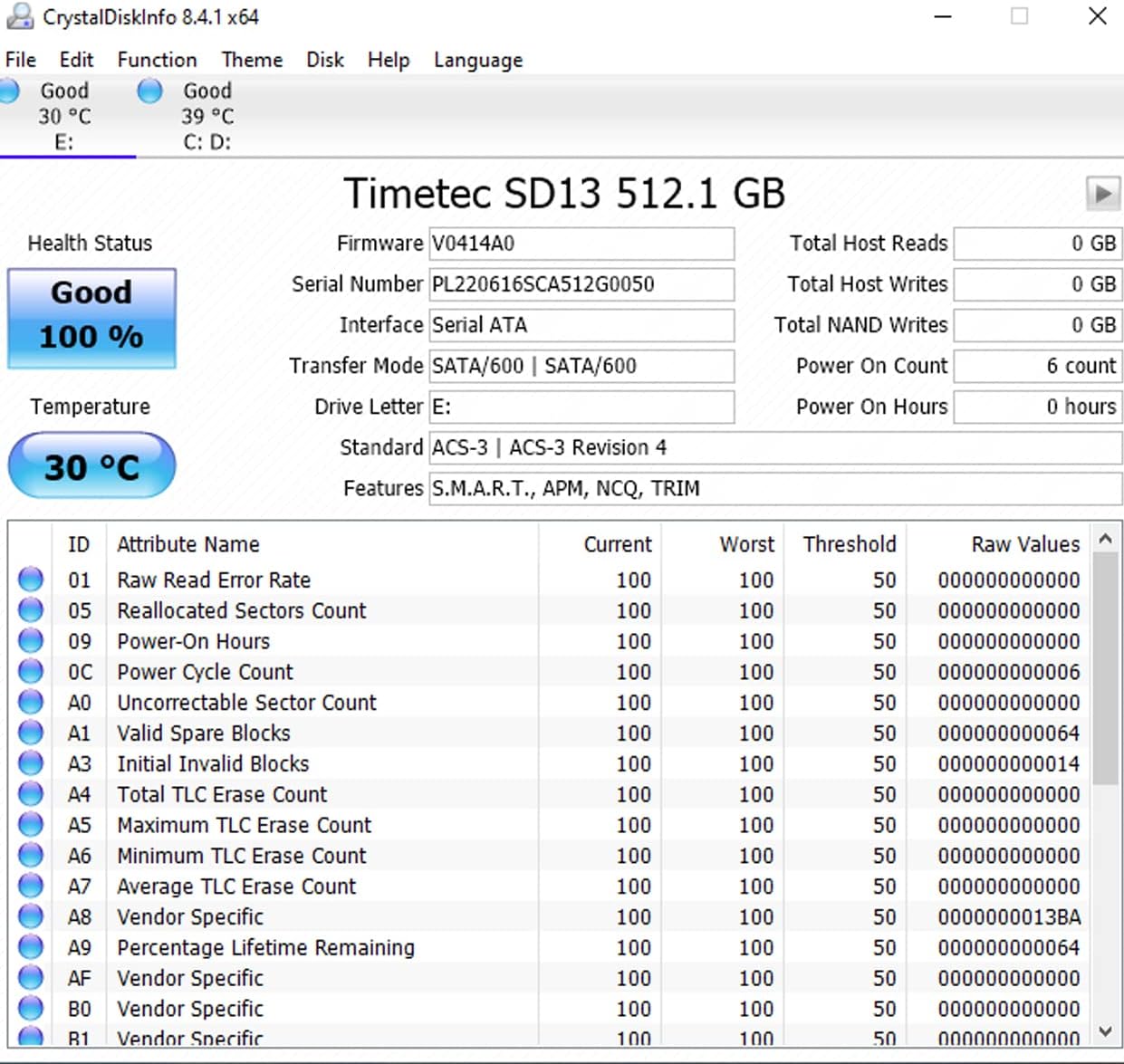Click the Raw Values column header
The width and height of the screenshot is (1124, 1064).
(x=1025, y=544)
